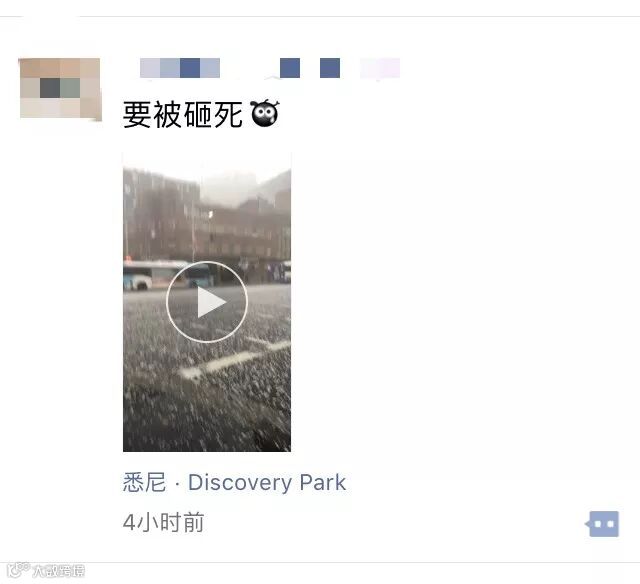This screenshot has width=640, height=584.
Task: Click the words Discovery Park
Action: click(267, 482)
